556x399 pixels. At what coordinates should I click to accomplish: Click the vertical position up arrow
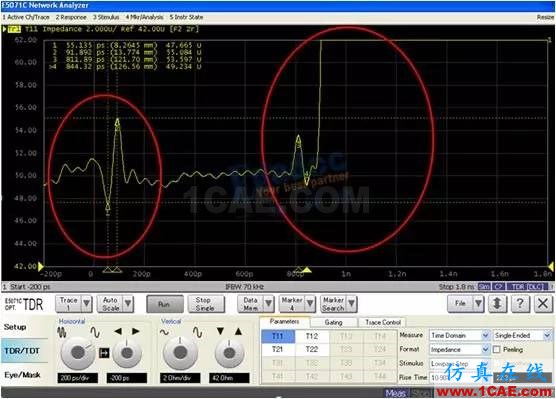tap(238, 331)
